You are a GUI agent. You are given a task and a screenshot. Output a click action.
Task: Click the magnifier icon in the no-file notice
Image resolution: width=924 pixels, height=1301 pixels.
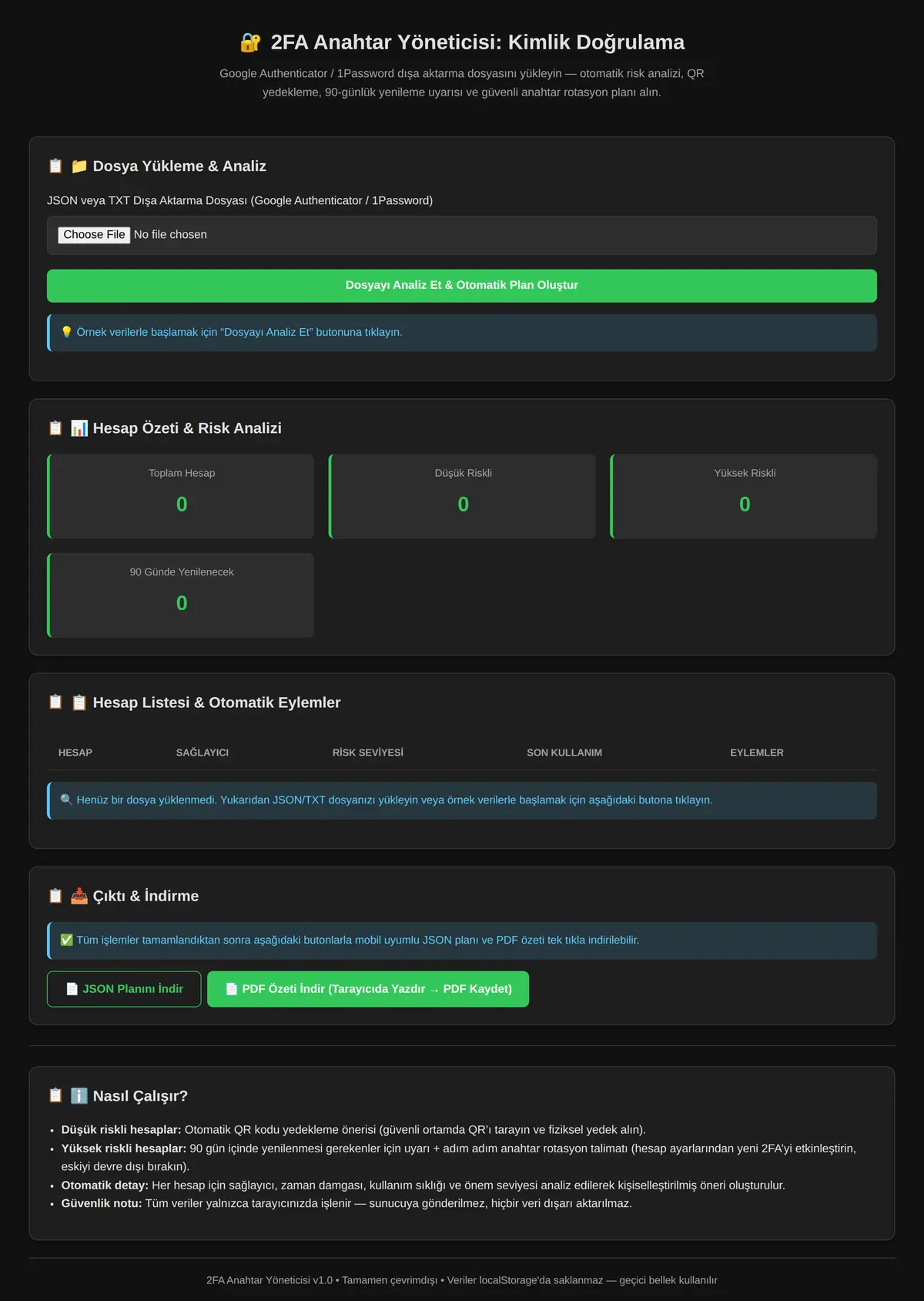pyautogui.click(x=67, y=800)
